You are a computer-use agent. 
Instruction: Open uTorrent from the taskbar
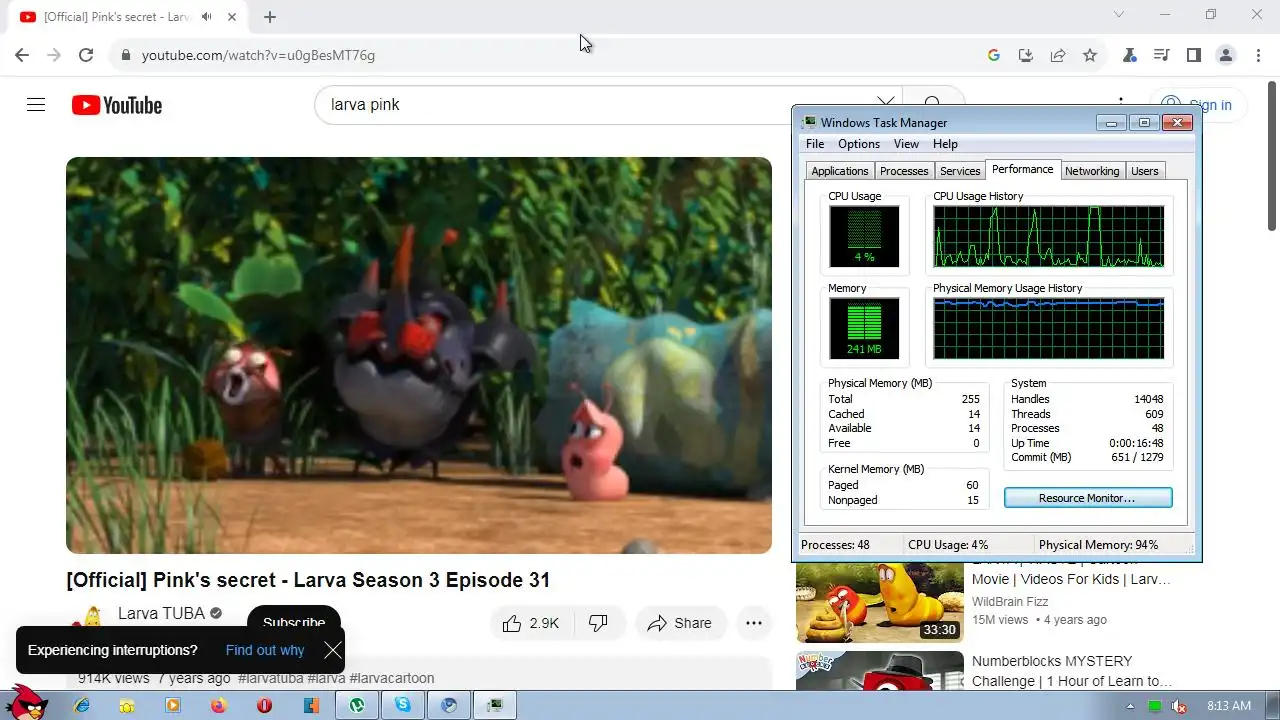tap(357, 706)
